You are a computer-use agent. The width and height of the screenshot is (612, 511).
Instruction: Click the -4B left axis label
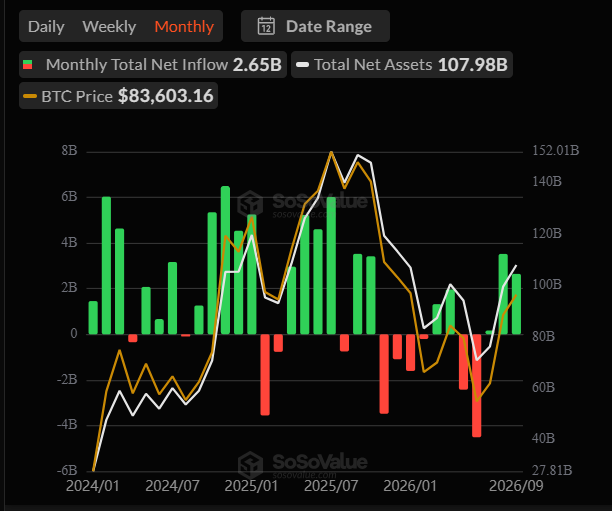point(67,424)
